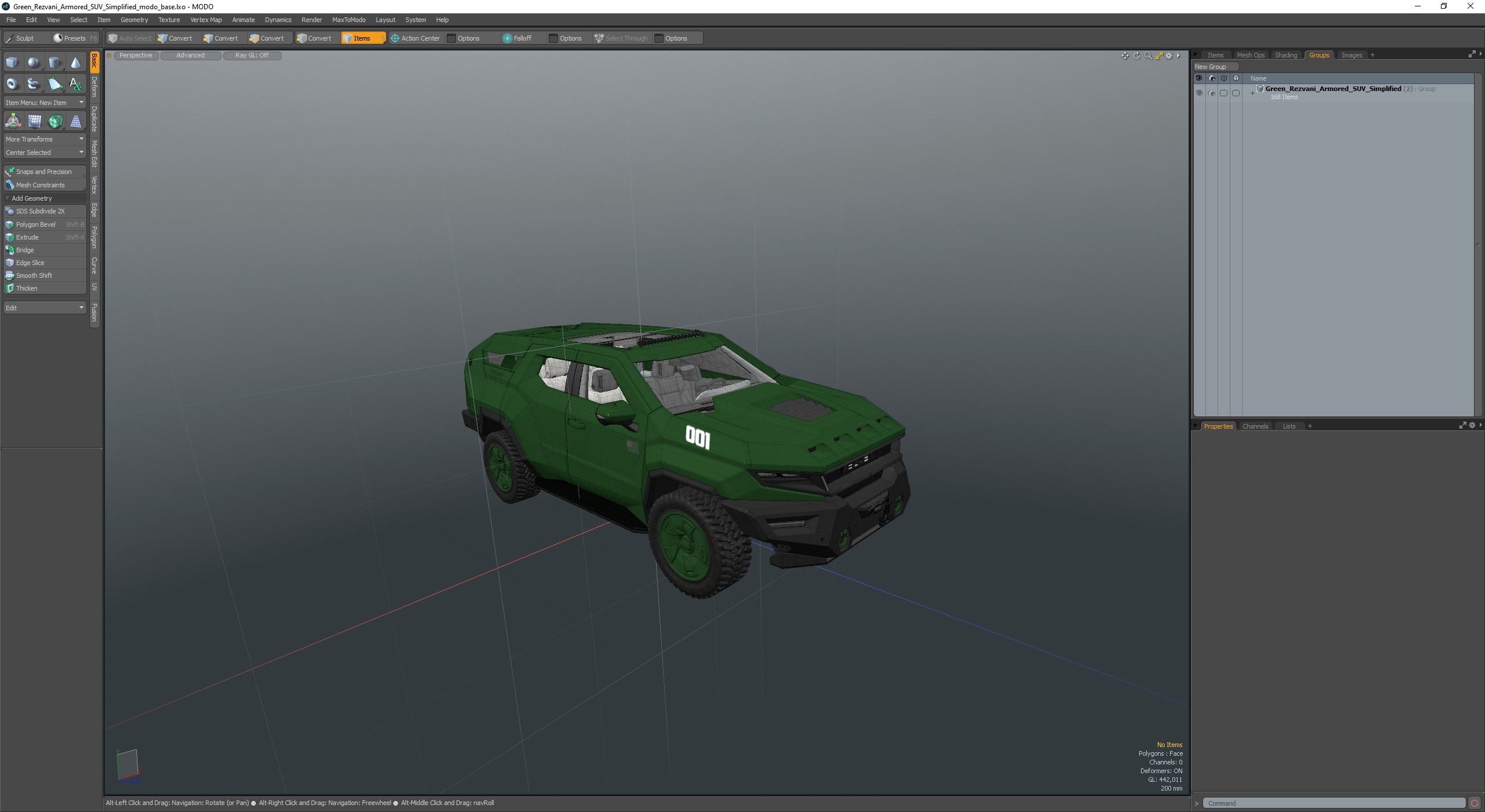This screenshot has width=1485, height=812.
Task: Open the More Transforms dropdown
Action: [x=45, y=139]
